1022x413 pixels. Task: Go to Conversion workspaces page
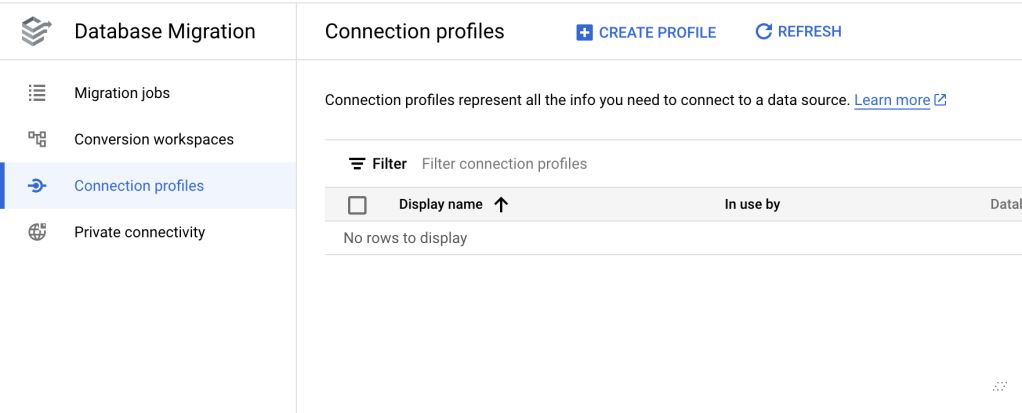pos(154,139)
